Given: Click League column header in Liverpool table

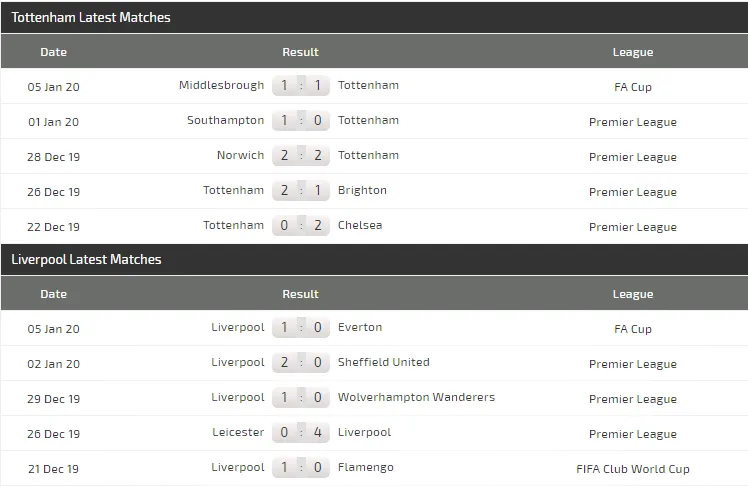Looking at the screenshot, I should click(x=632, y=294).
